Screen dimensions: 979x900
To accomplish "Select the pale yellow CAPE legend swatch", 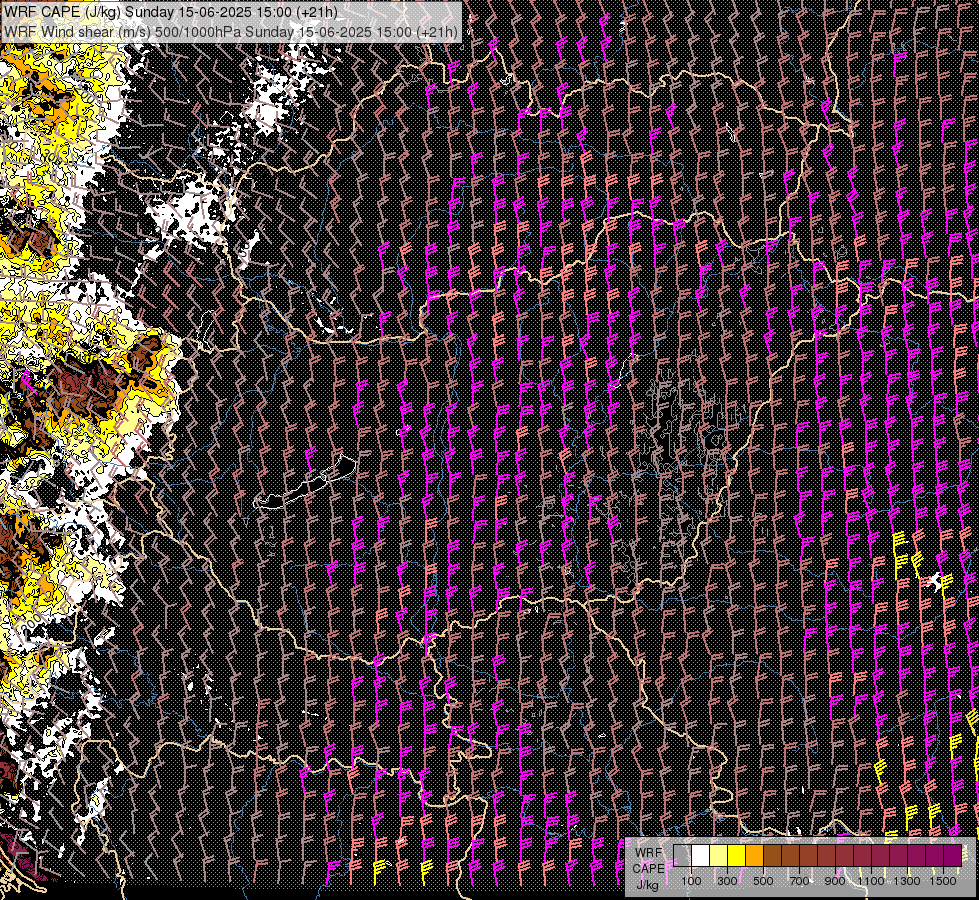I will pyautogui.click(x=719, y=856).
